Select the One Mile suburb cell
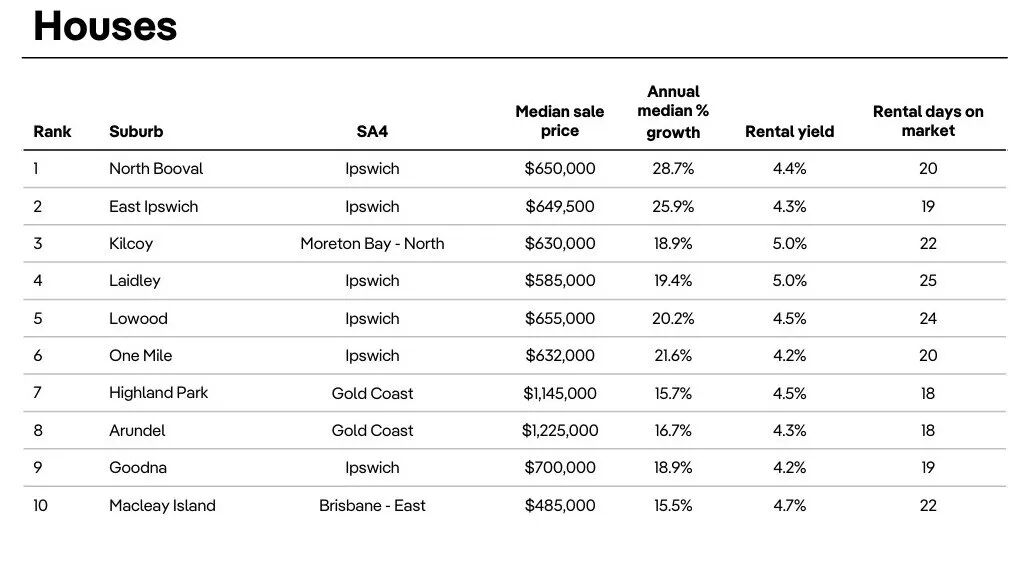This screenshot has width=1021, height=574. click(x=141, y=356)
